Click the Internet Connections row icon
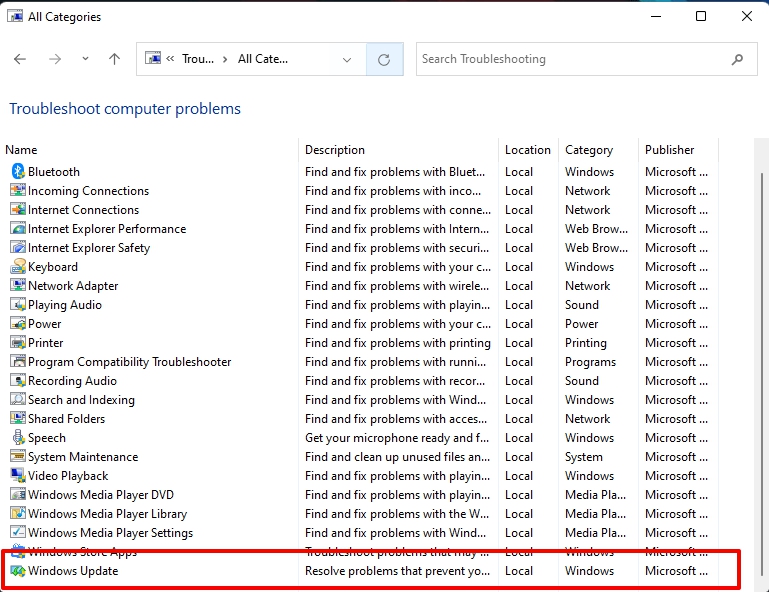The image size is (769, 592). 18,209
